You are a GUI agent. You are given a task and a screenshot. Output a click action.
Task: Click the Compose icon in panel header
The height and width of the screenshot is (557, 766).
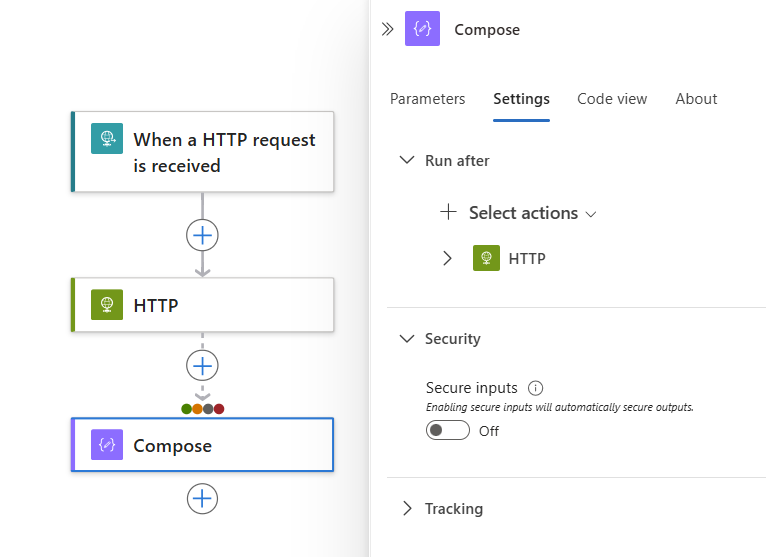(422, 29)
